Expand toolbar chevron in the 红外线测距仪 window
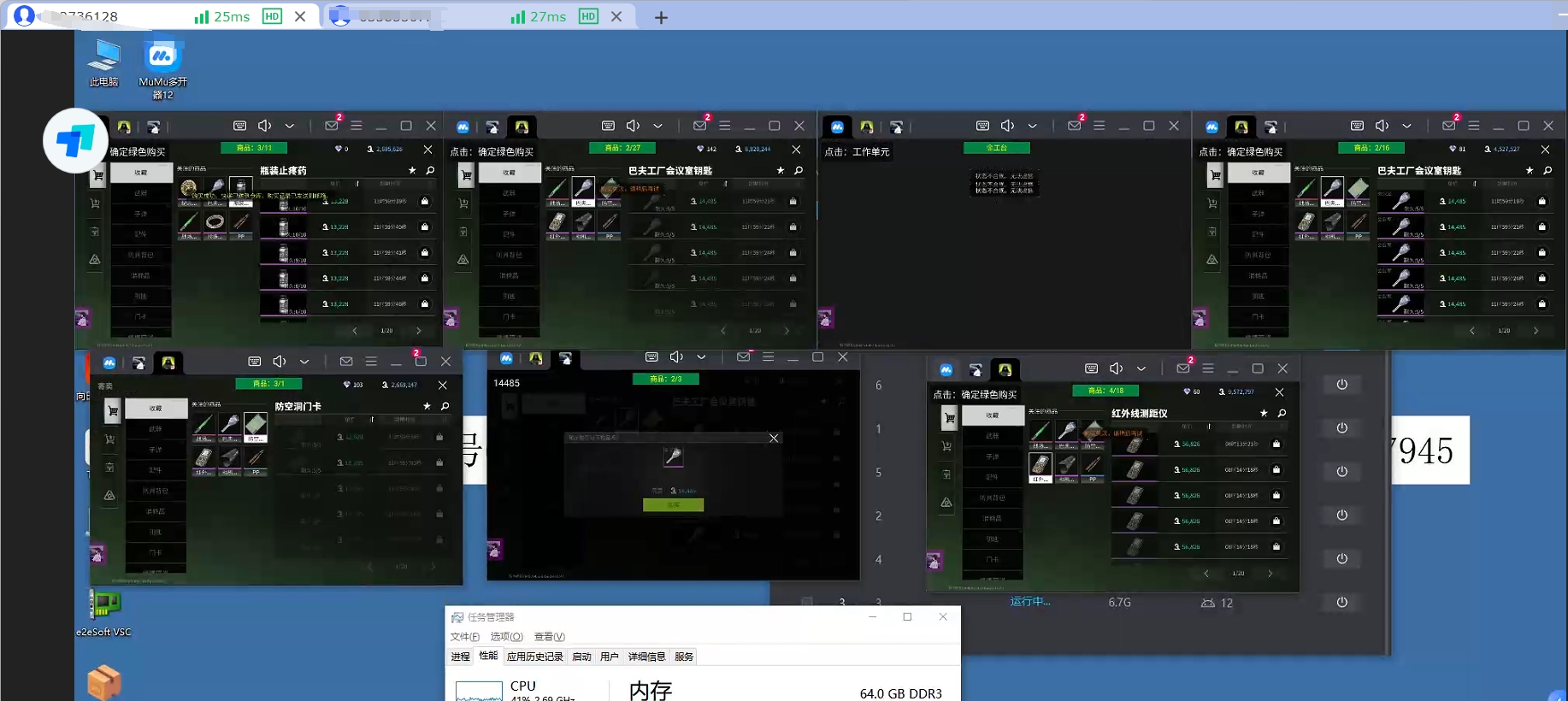This screenshot has width=1568, height=701. pos(1141,368)
